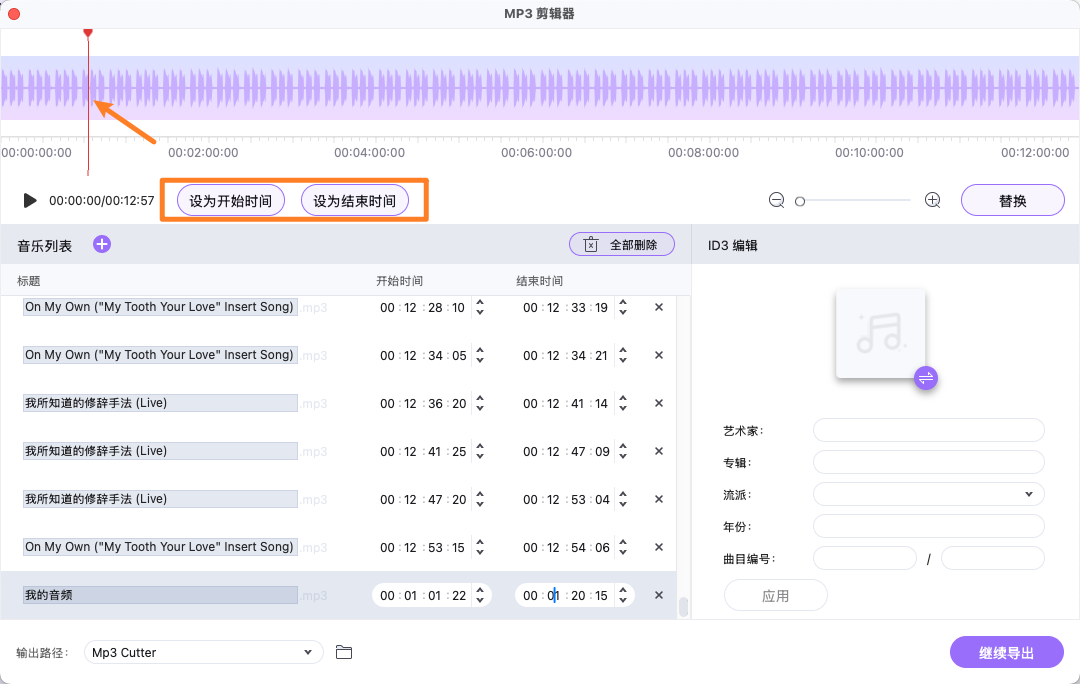Apply ID3 changes with 应用
1080x684 pixels.
tap(775, 594)
